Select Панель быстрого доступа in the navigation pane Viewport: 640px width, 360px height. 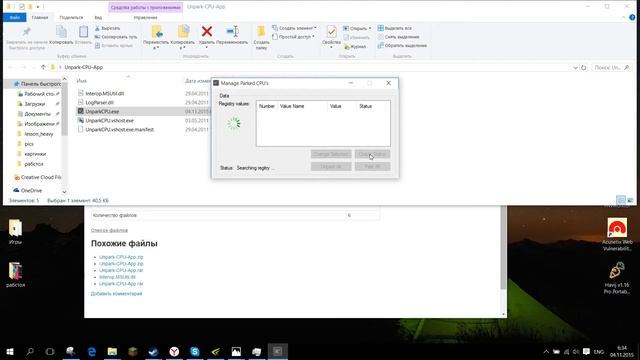coord(37,84)
